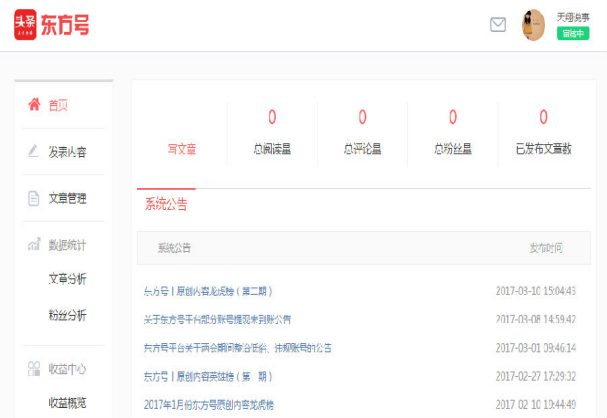Image resolution: width=607 pixels, height=418 pixels.
Task: Open 文章管理 in the sidebar
Action: [x=67, y=198]
